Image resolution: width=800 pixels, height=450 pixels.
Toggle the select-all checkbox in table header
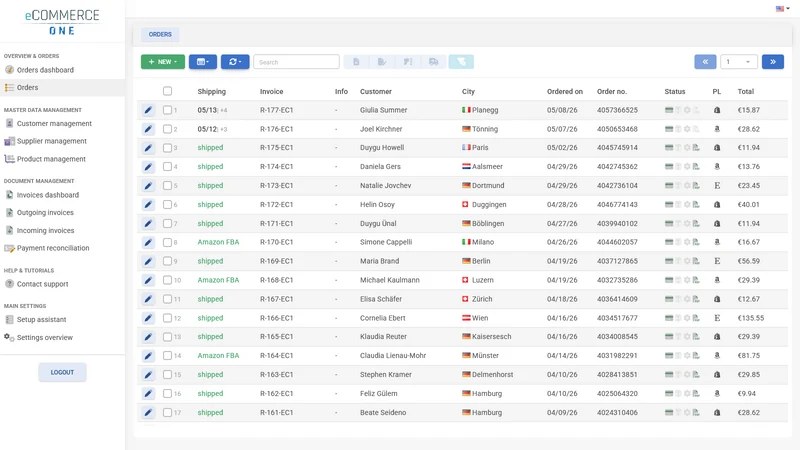pyautogui.click(x=167, y=91)
